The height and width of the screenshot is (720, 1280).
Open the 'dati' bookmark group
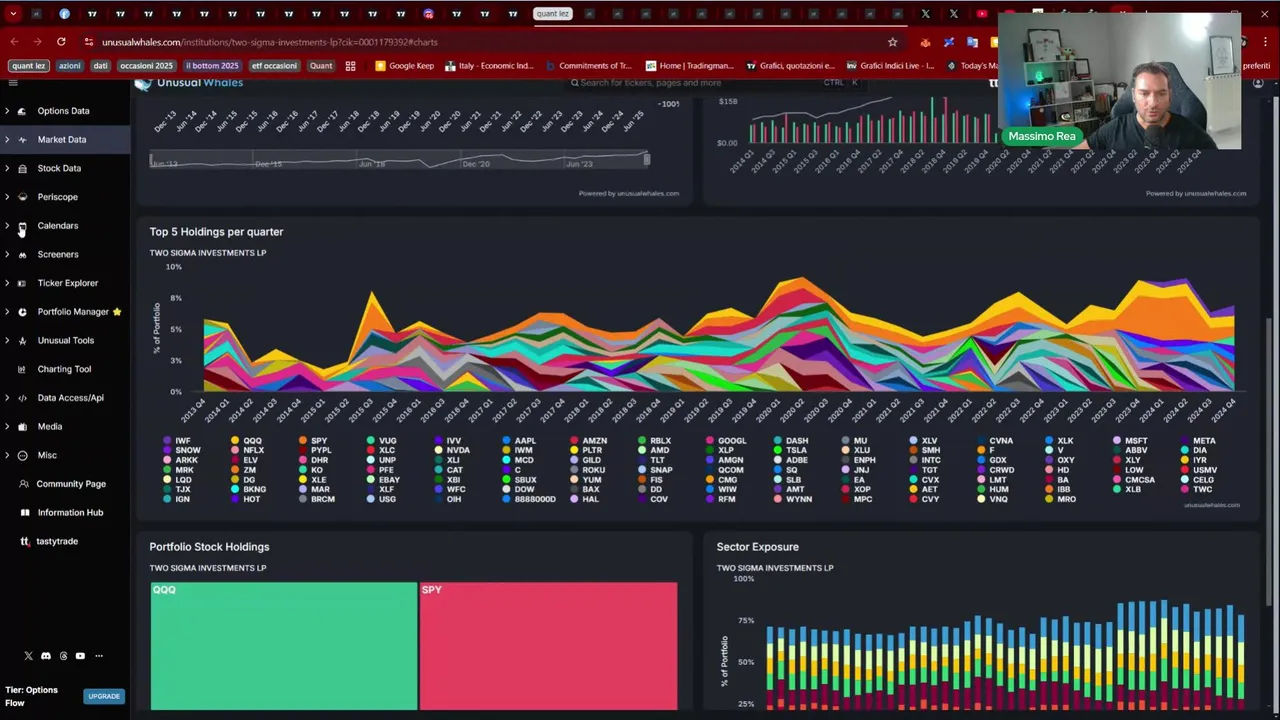[100, 66]
